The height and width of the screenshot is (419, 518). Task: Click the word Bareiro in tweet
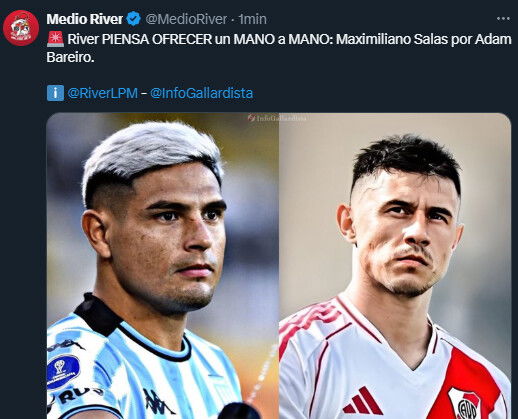pyautogui.click(x=70, y=57)
